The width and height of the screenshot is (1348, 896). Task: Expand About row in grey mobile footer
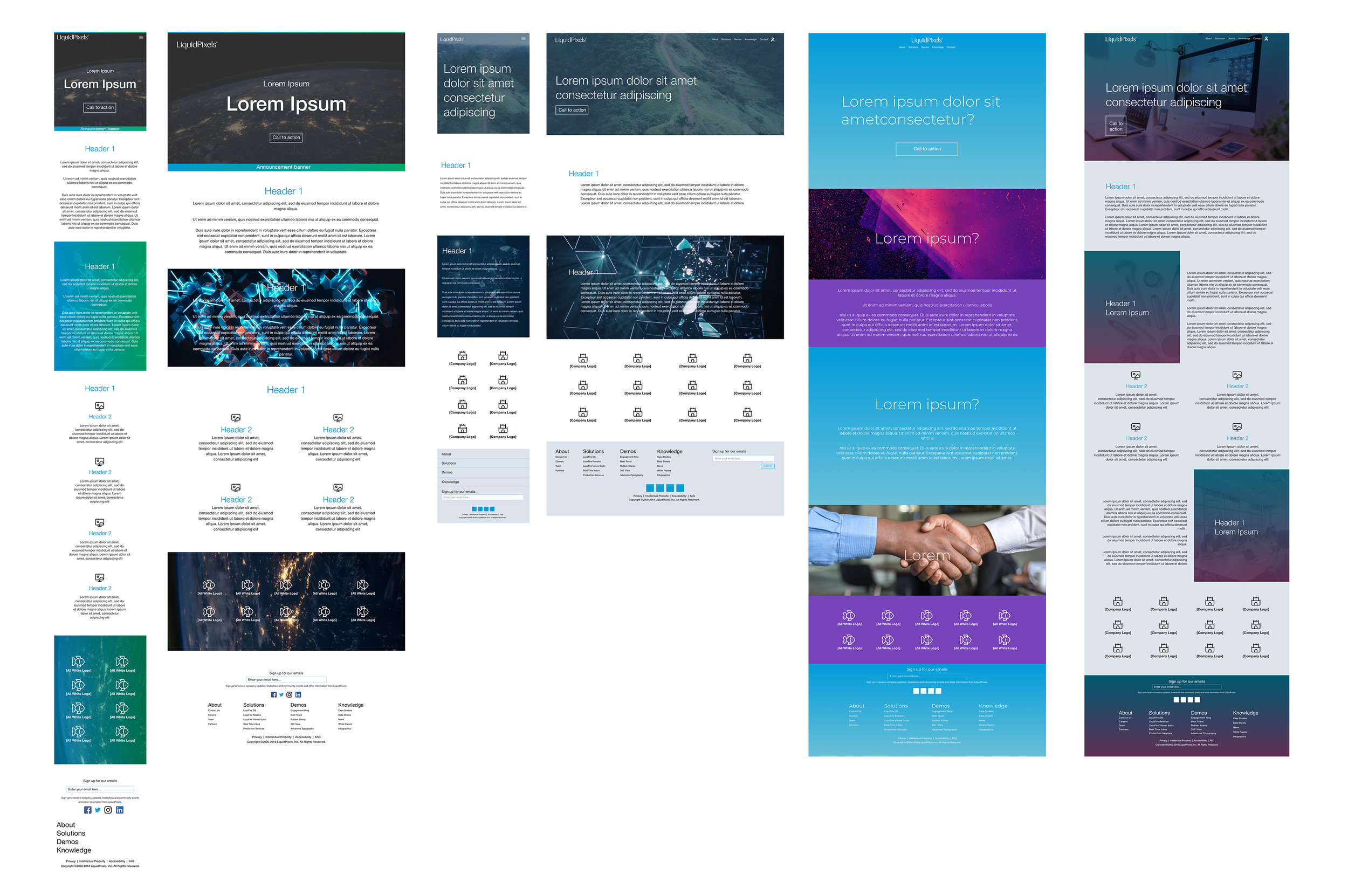click(483, 454)
